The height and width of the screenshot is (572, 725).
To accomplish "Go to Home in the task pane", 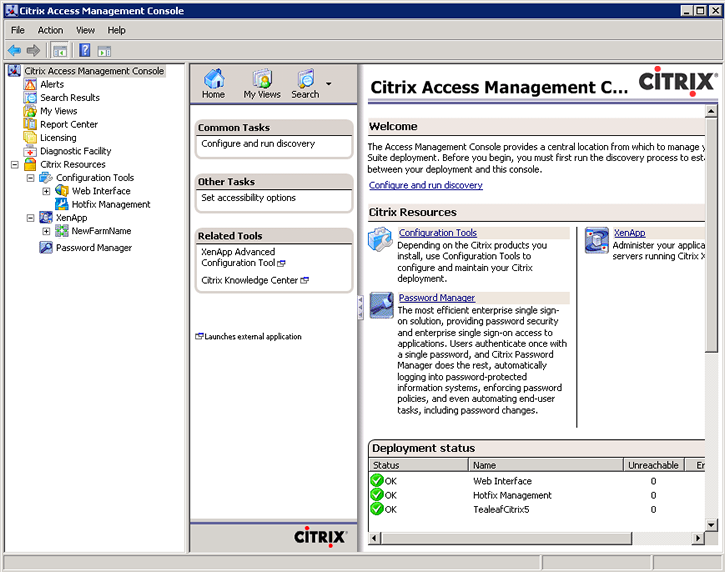I will coord(214,84).
